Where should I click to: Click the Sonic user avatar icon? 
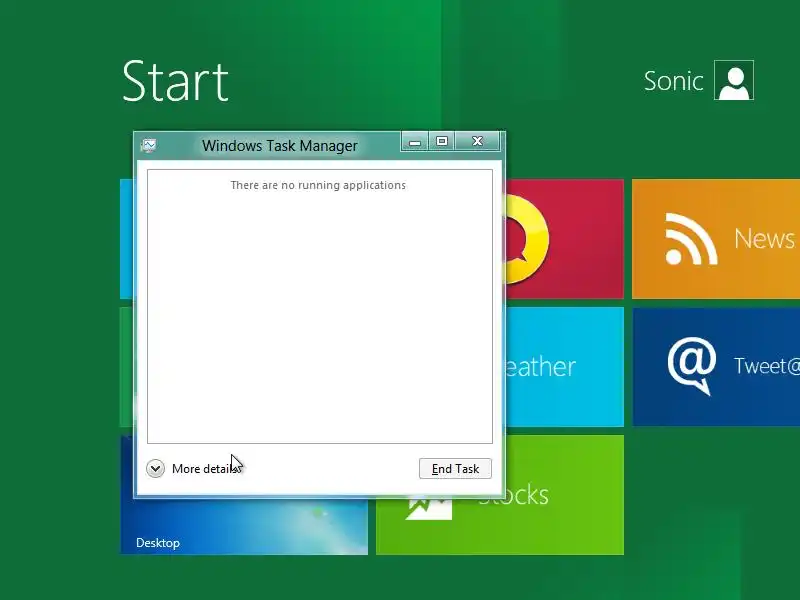point(734,80)
